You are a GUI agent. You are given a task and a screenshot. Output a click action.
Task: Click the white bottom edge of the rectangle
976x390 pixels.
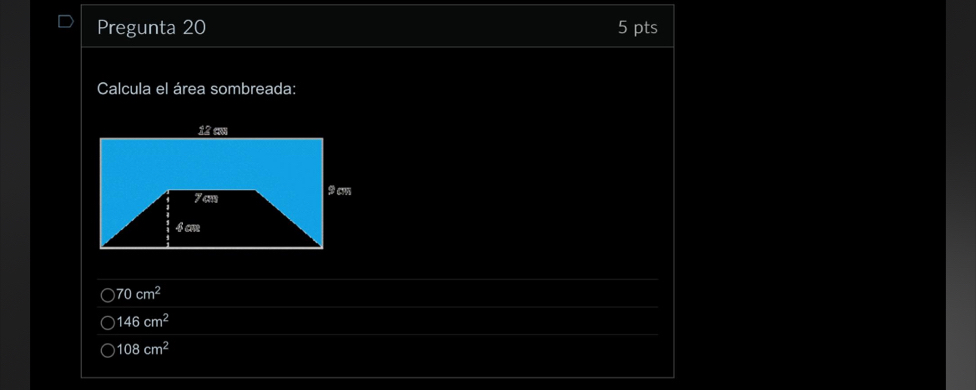click(212, 248)
